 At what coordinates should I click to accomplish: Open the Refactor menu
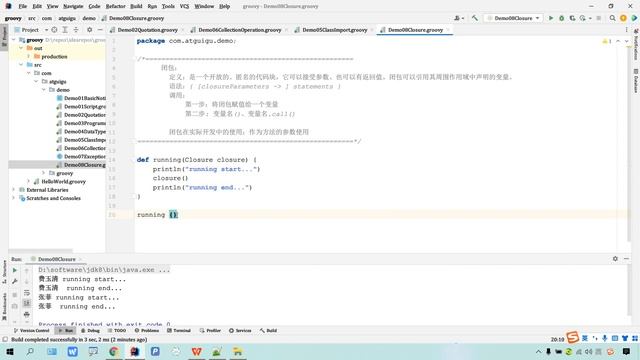click(116, 6)
